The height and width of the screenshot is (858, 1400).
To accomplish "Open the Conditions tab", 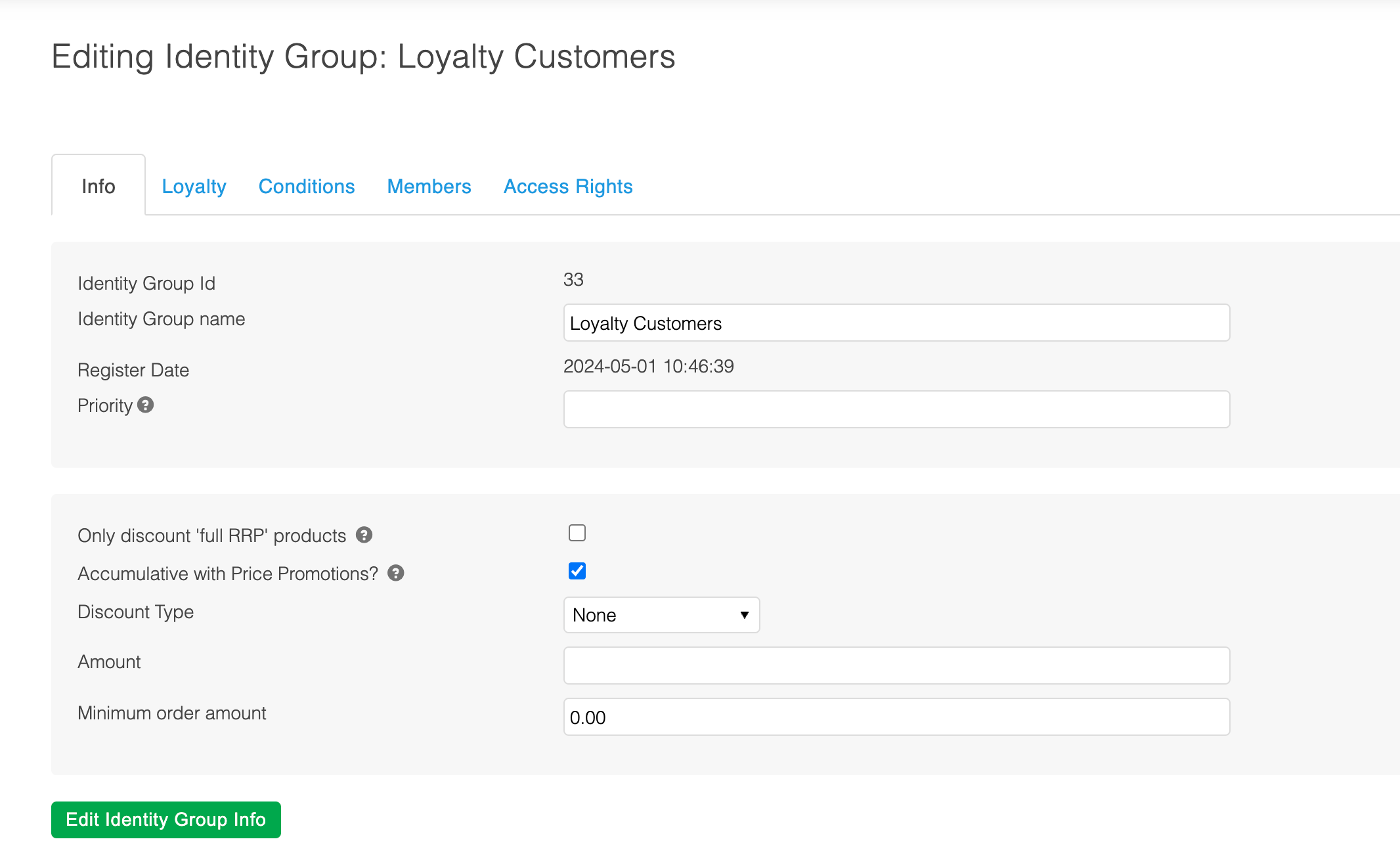I will (307, 187).
